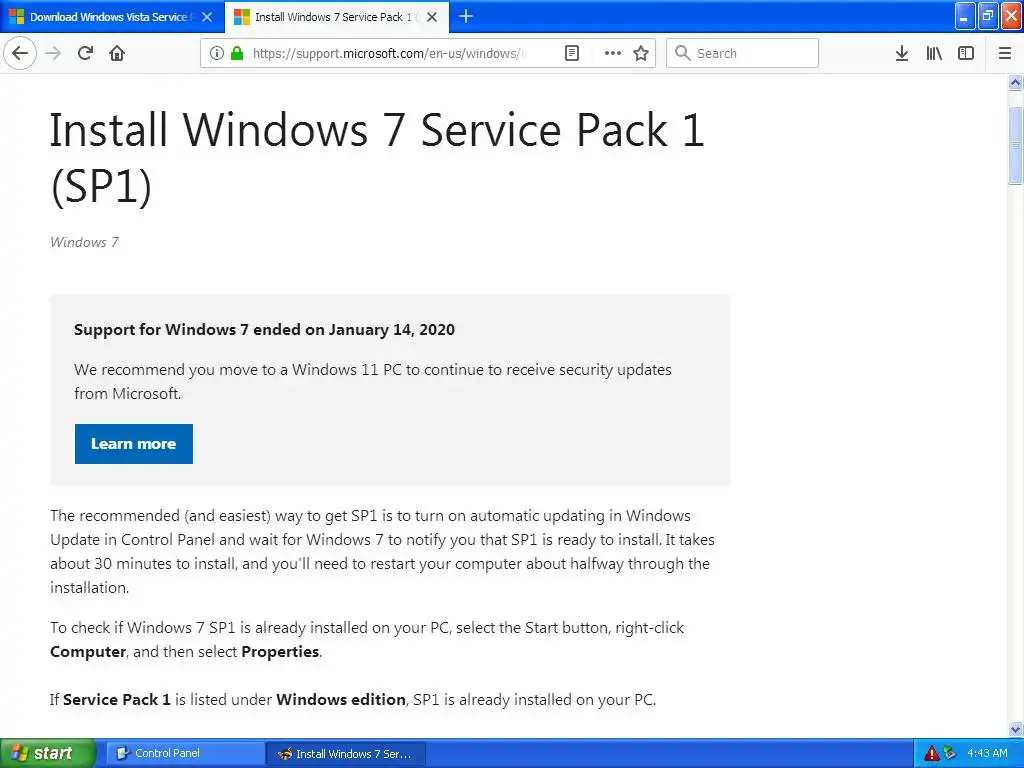
Task: Click Support for Windows 7 ended heading
Action: pyautogui.click(x=264, y=329)
